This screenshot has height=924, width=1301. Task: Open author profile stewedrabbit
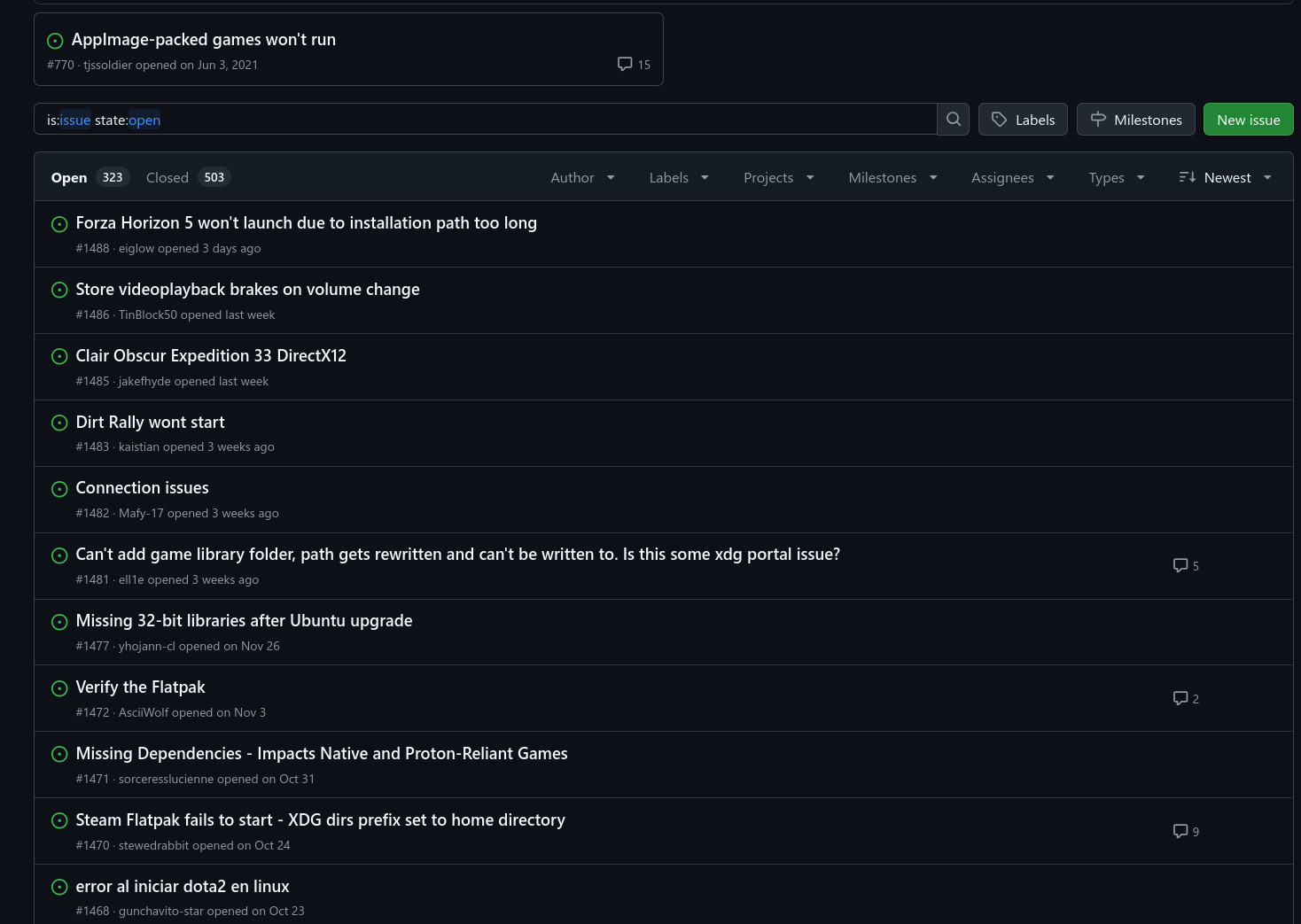click(x=154, y=846)
